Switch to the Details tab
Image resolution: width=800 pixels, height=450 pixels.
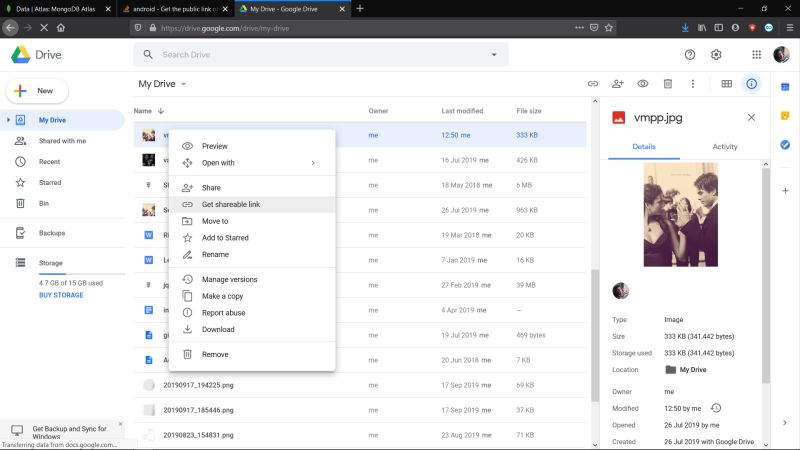643,146
